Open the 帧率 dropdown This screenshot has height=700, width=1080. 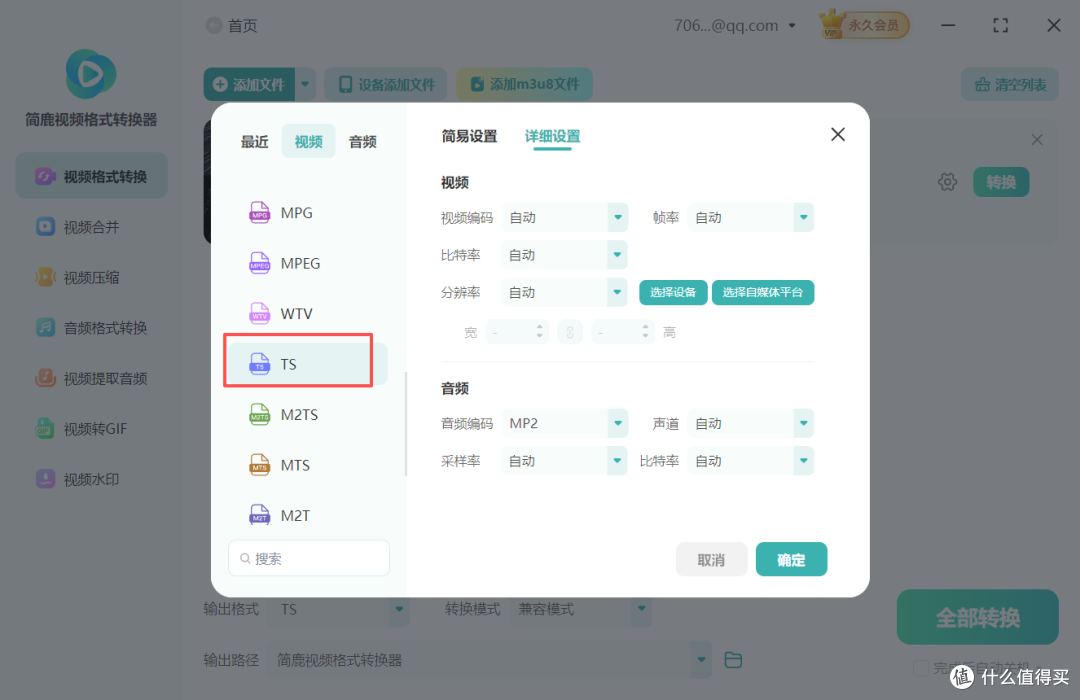pyautogui.click(x=751, y=218)
